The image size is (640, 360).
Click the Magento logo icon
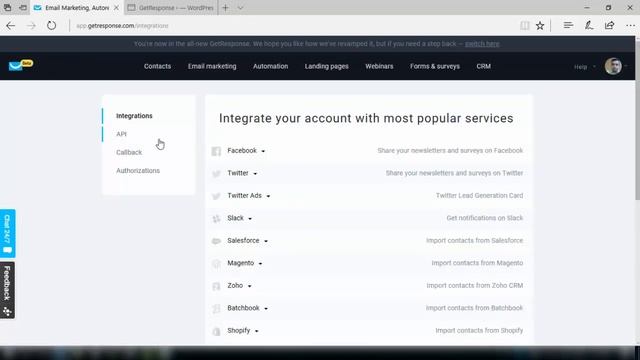(x=216, y=263)
